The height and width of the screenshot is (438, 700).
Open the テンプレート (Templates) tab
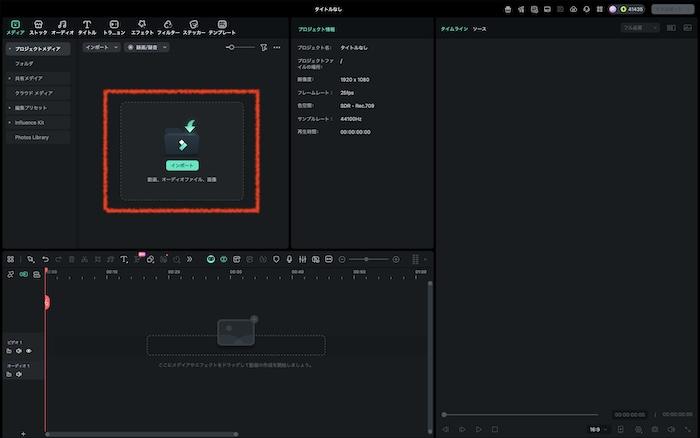tap(222, 26)
